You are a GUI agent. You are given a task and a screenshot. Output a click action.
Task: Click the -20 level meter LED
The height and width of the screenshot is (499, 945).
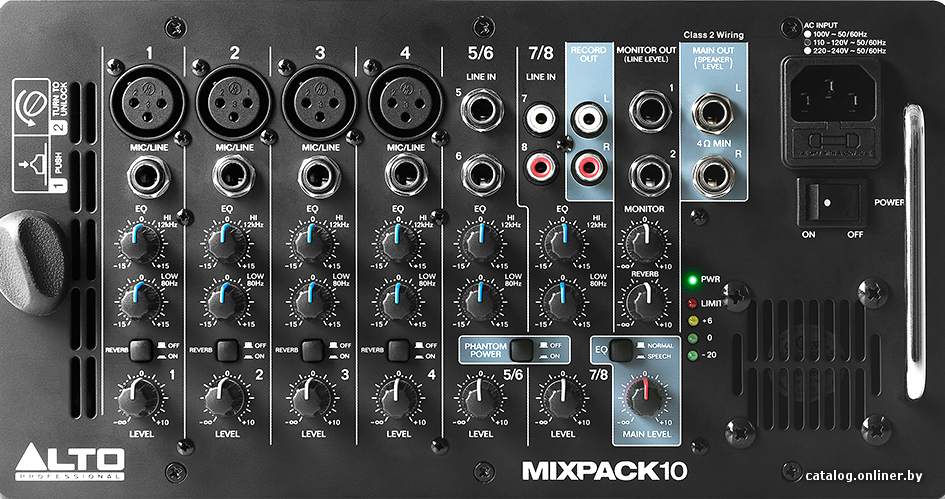(x=692, y=355)
